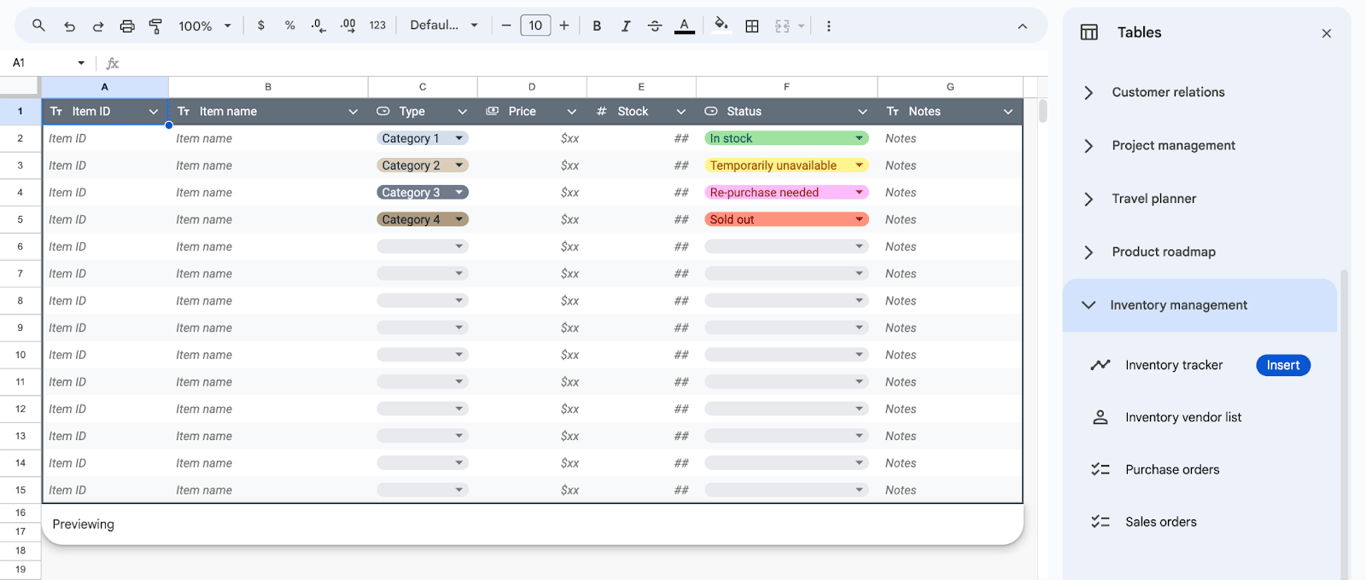Click the formula bar fx field
Viewport: 1366px width, 580px height.
[580, 63]
